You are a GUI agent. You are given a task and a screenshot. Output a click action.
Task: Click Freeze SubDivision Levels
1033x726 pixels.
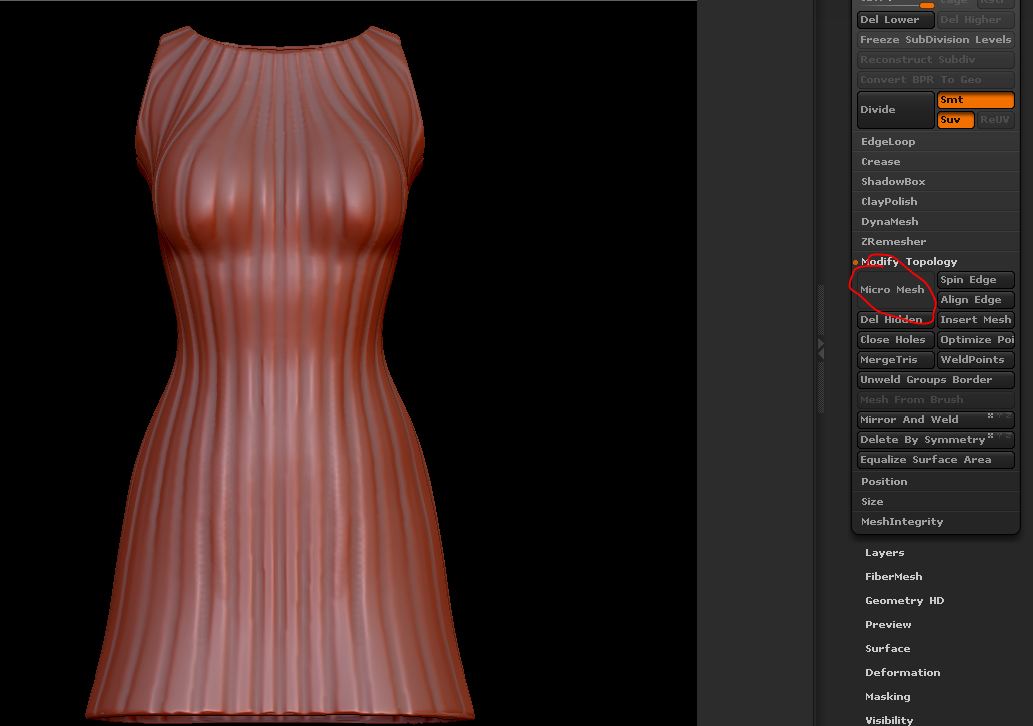[x=935, y=40]
